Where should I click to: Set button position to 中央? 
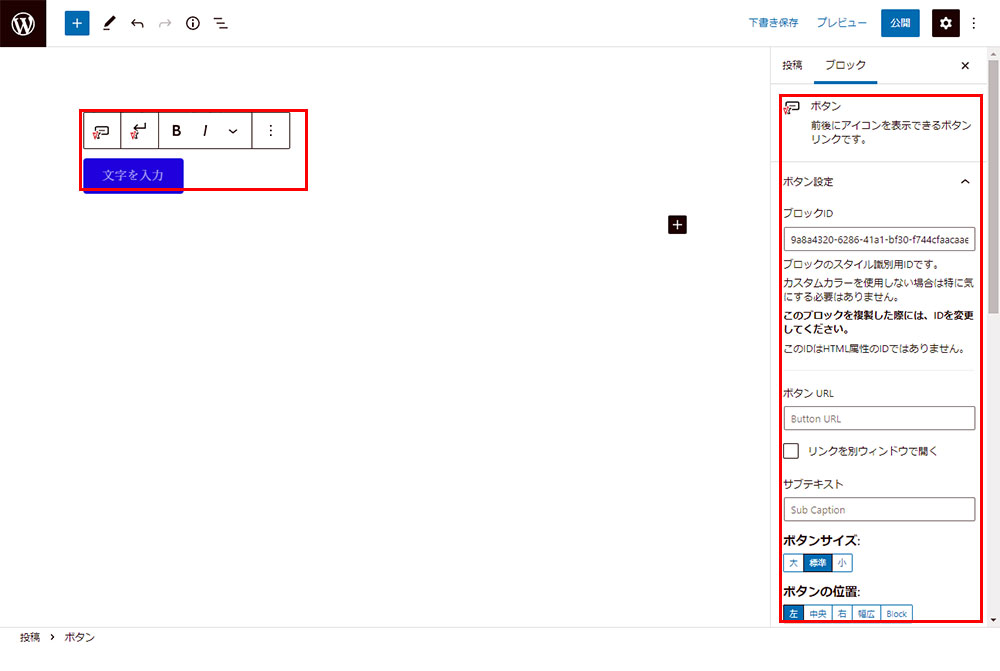tap(817, 613)
